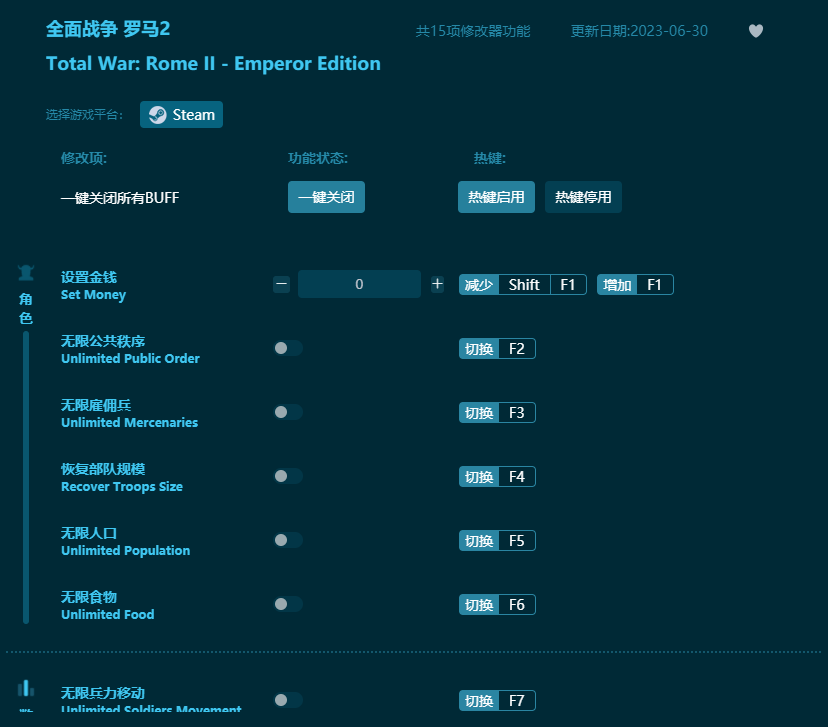Image resolution: width=828 pixels, height=727 pixels.
Task: Enable Unlimited Population
Action: click(x=288, y=540)
